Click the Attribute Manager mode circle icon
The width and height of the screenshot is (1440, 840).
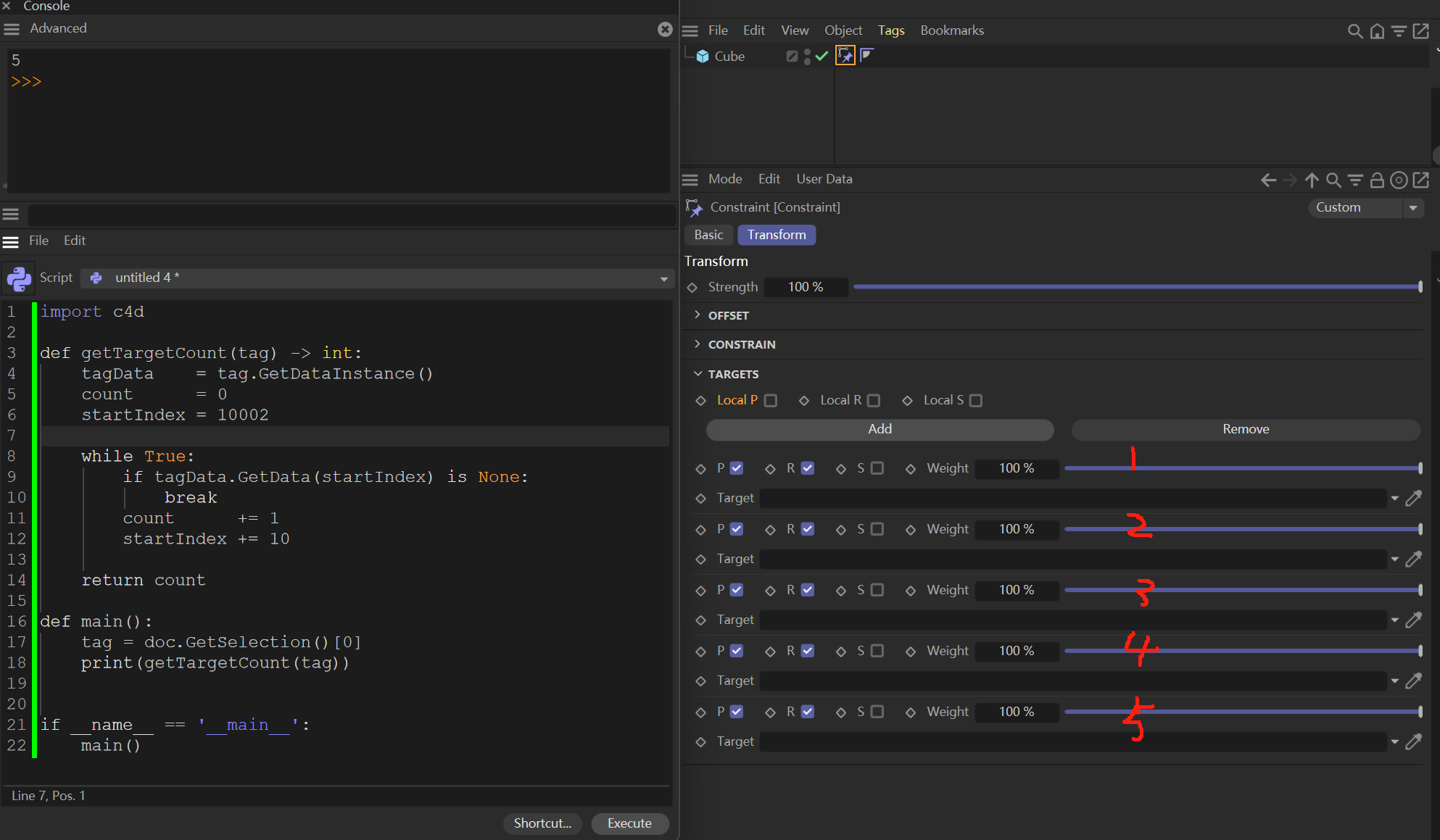tap(1399, 180)
